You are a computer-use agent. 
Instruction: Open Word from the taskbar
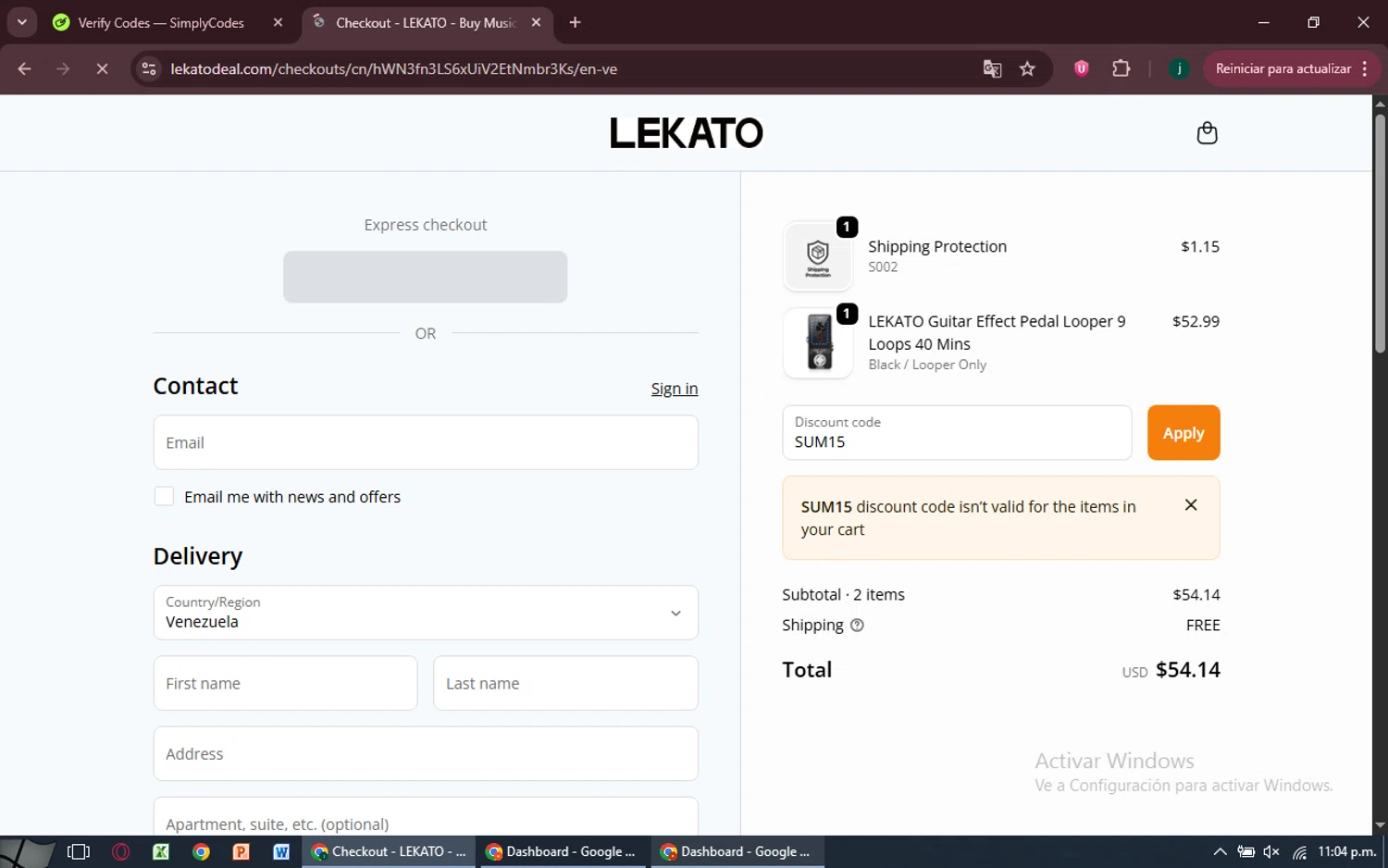pos(281,851)
